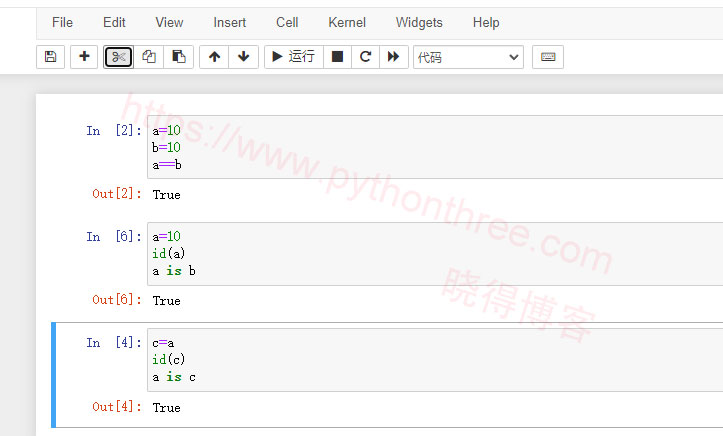Click the c=a code line

pyautogui.click(x=163, y=343)
